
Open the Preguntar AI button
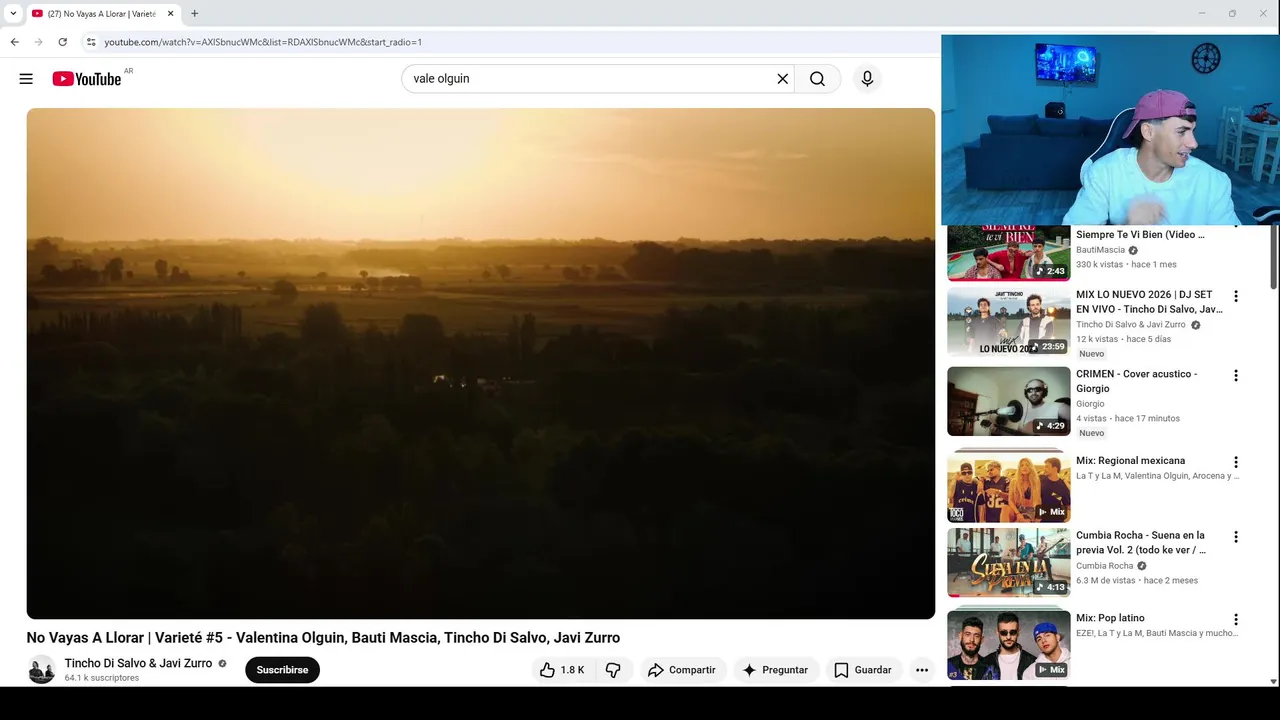pos(775,670)
